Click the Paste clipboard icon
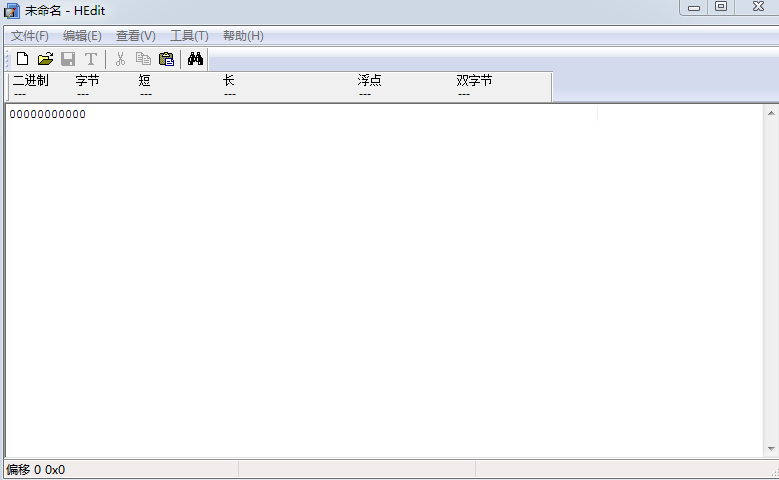This screenshot has height=480, width=779. (x=166, y=59)
